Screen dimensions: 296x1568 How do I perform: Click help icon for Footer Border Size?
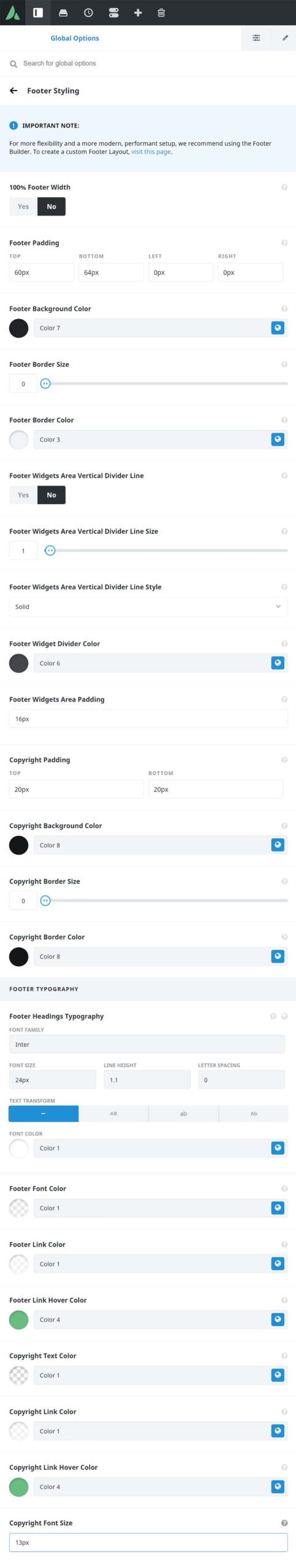284,364
